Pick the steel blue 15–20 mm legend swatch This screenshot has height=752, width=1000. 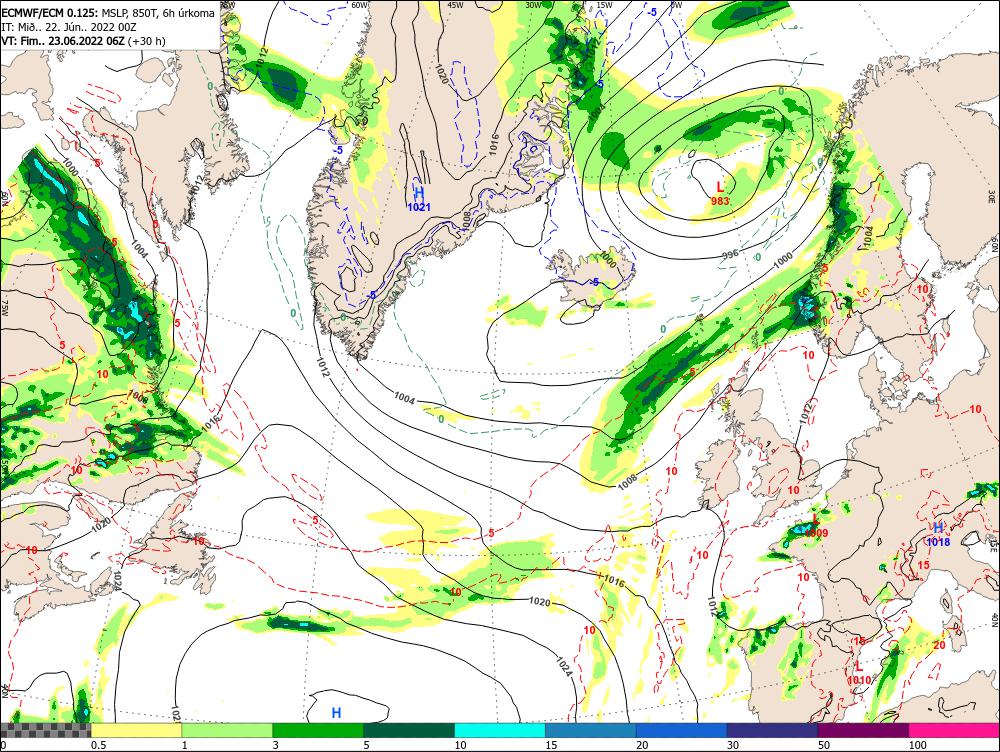(x=591, y=730)
